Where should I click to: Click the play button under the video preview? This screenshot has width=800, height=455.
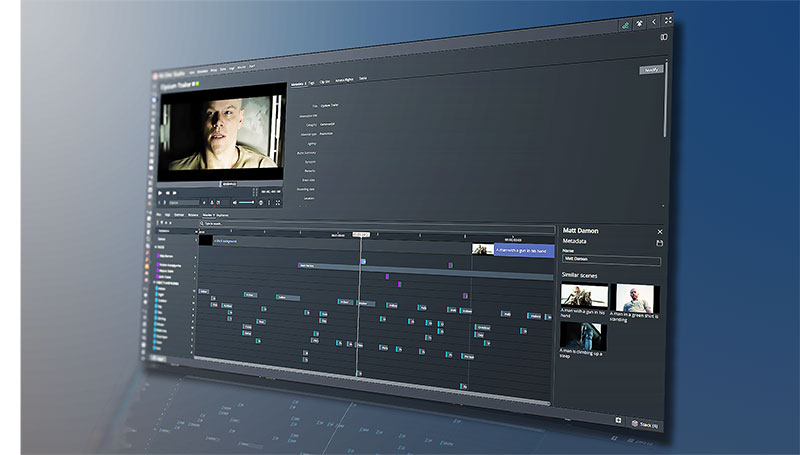tap(162, 192)
